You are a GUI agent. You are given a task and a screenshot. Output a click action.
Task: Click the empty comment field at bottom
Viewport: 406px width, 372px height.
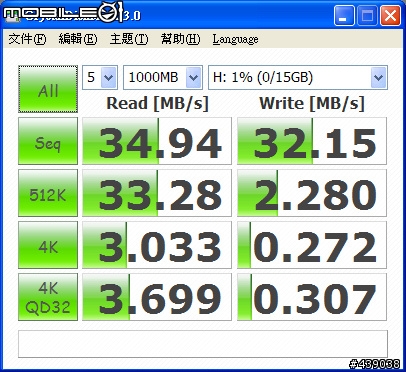coord(203,344)
